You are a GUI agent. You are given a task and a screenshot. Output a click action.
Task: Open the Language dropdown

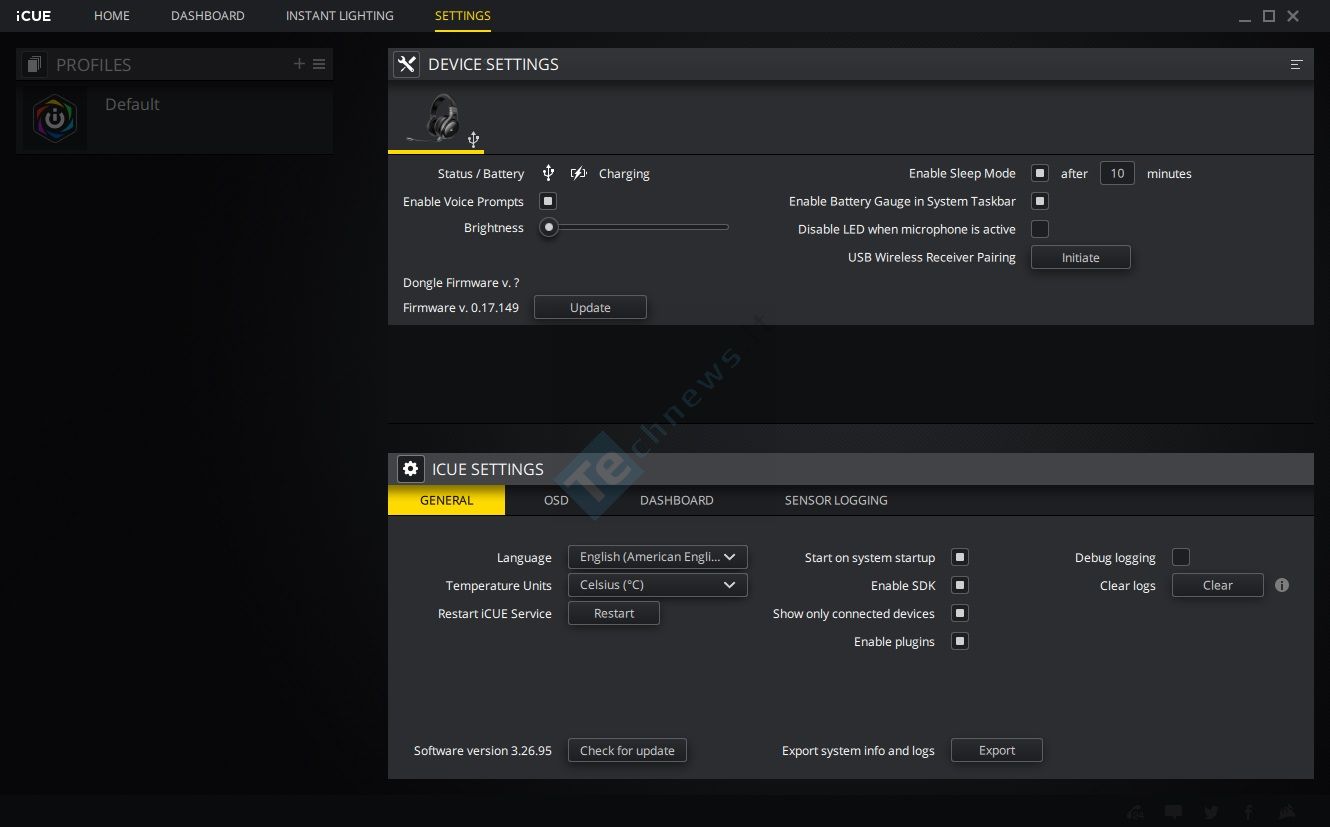658,557
